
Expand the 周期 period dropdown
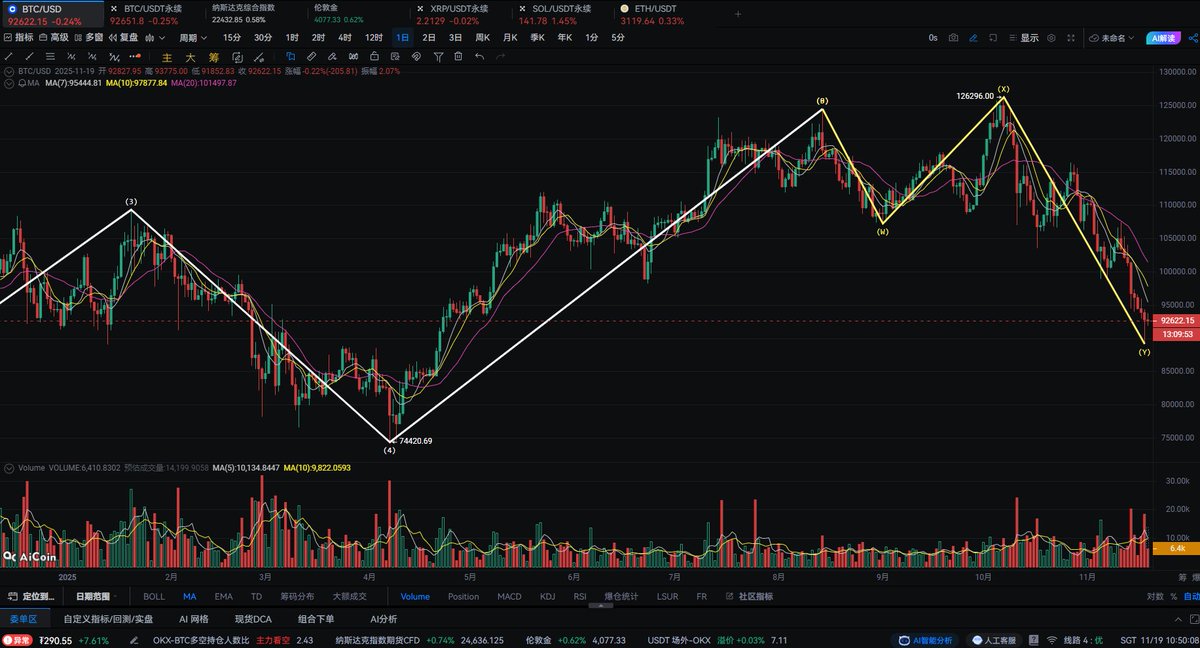(x=193, y=37)
